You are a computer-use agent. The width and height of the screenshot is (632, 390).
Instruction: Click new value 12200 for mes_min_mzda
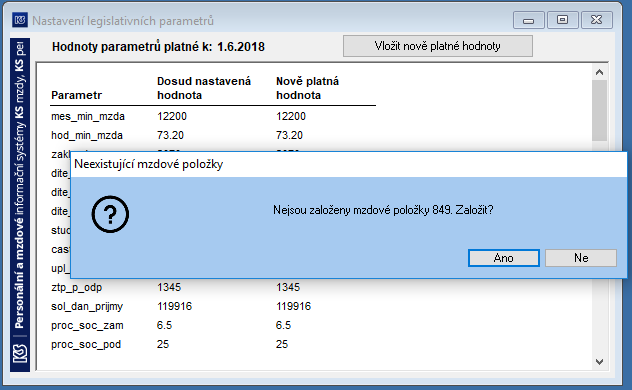[x=291, y=116]
